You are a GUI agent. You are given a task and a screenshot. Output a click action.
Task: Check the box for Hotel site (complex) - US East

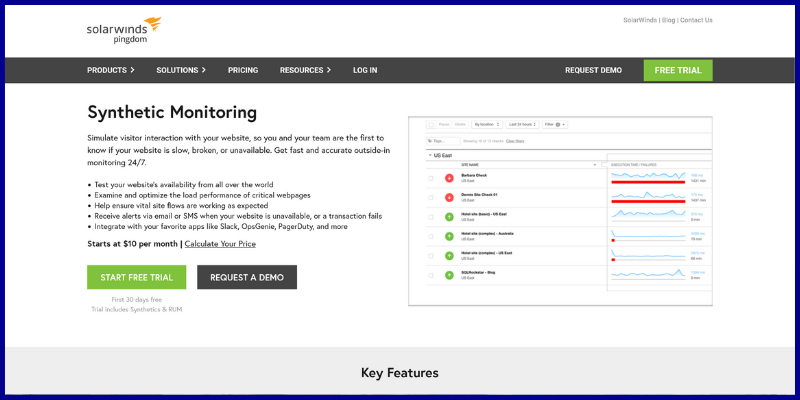[431, 256]
